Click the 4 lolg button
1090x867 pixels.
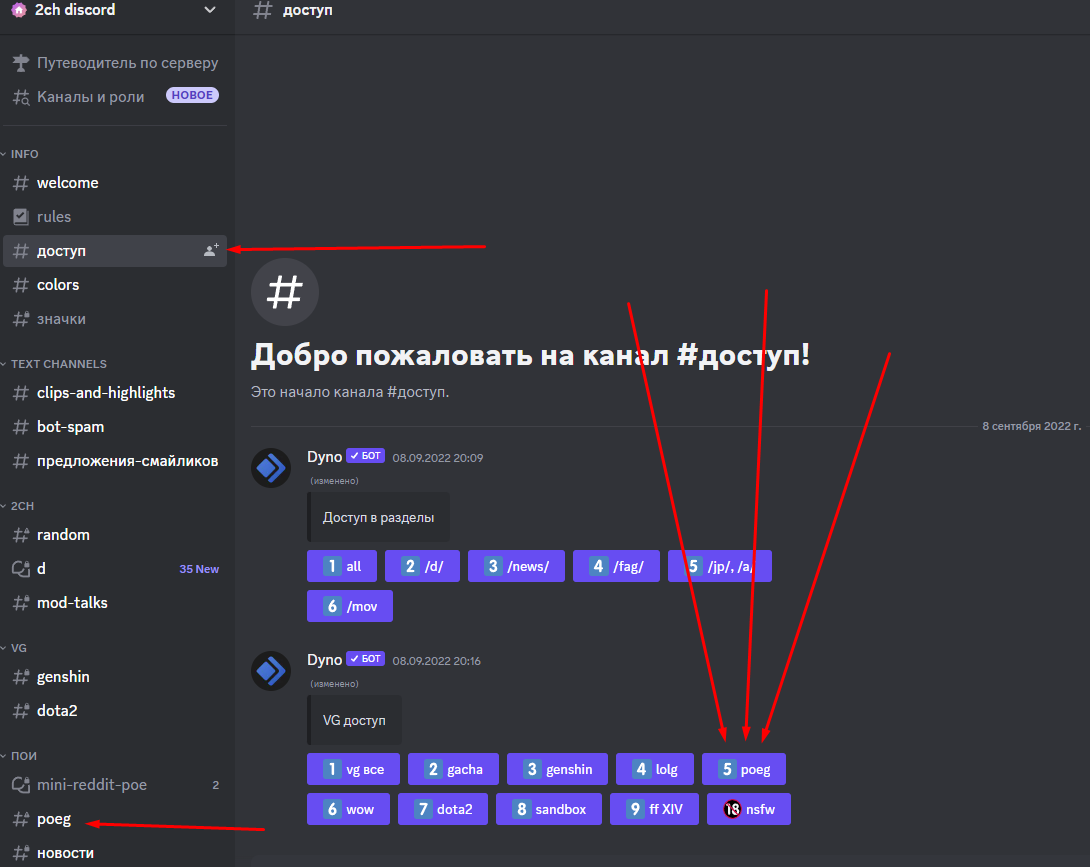(x=655, y=769)
